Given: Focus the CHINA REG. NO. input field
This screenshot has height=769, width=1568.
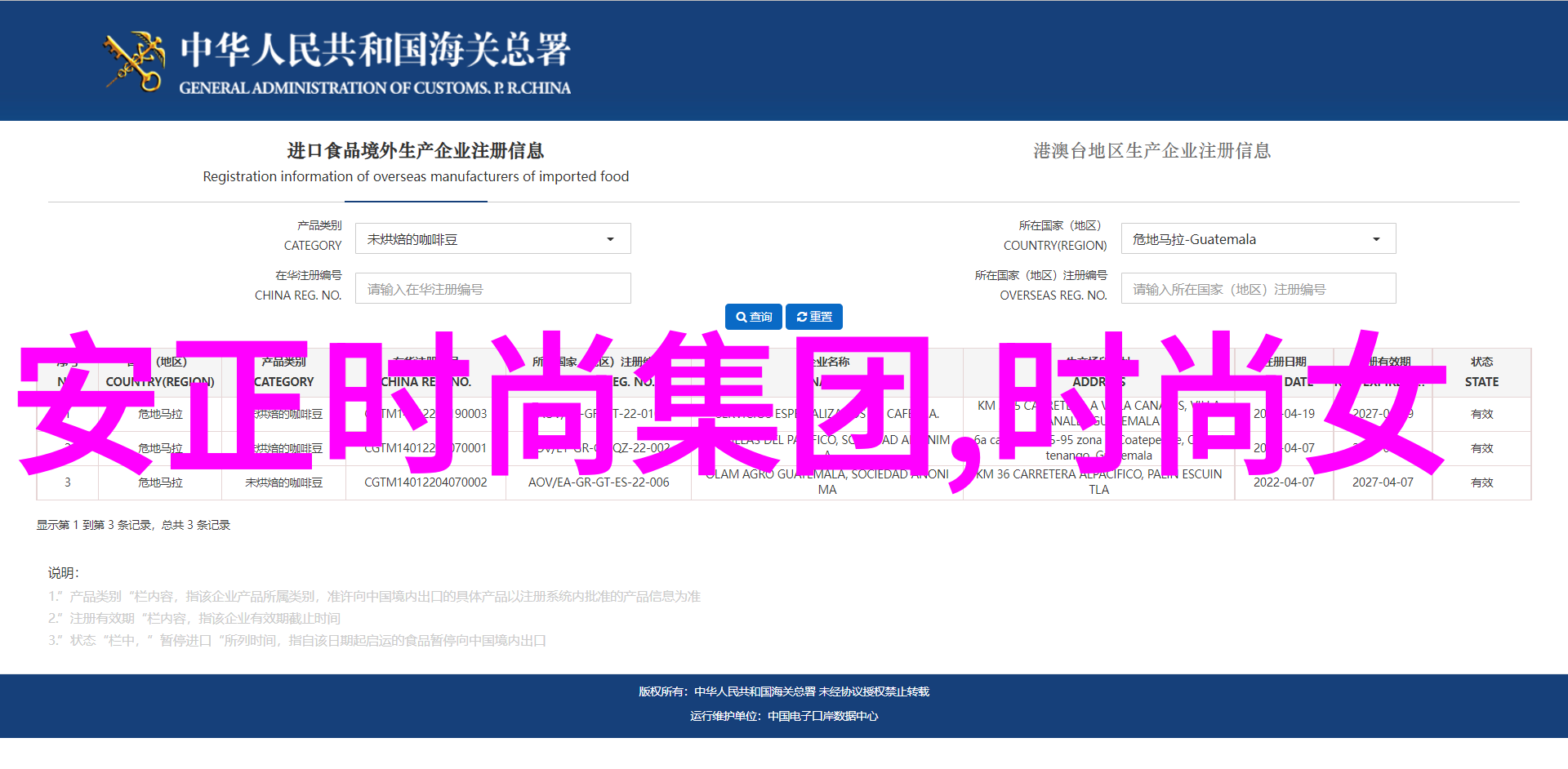Looking at the screenshot, I should coord(493,289).
